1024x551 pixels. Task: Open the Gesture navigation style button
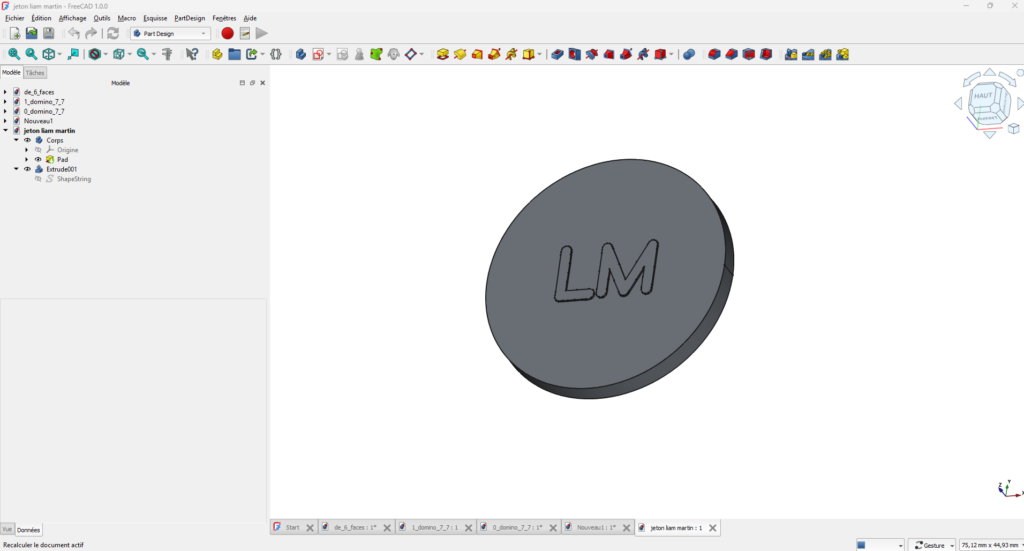pyautogui.click(x=932, y=545)
